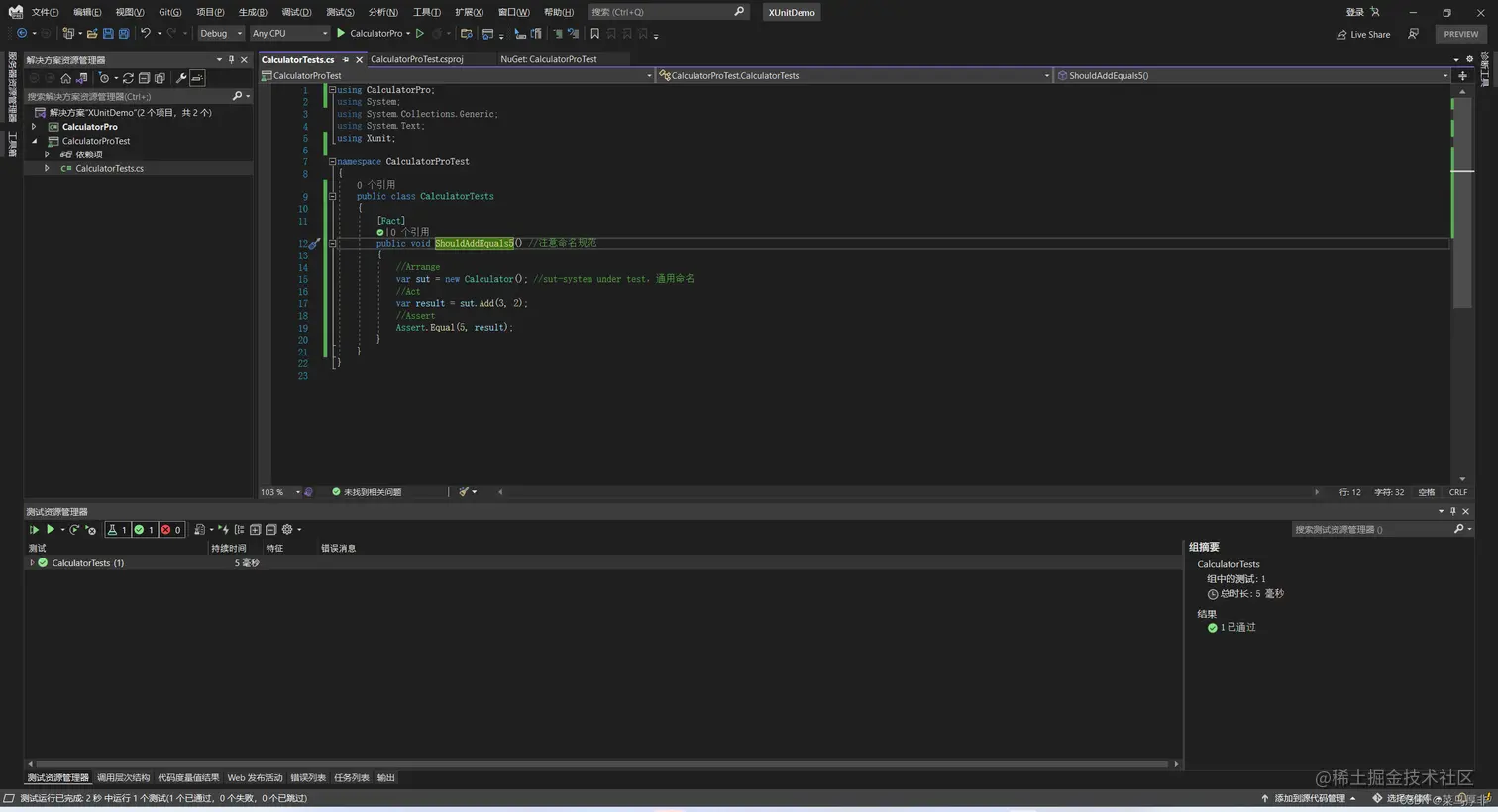Toggle total tests flask filter showing 1
1498x812 pixels.
pyautogui.click(x=117, y=530)
